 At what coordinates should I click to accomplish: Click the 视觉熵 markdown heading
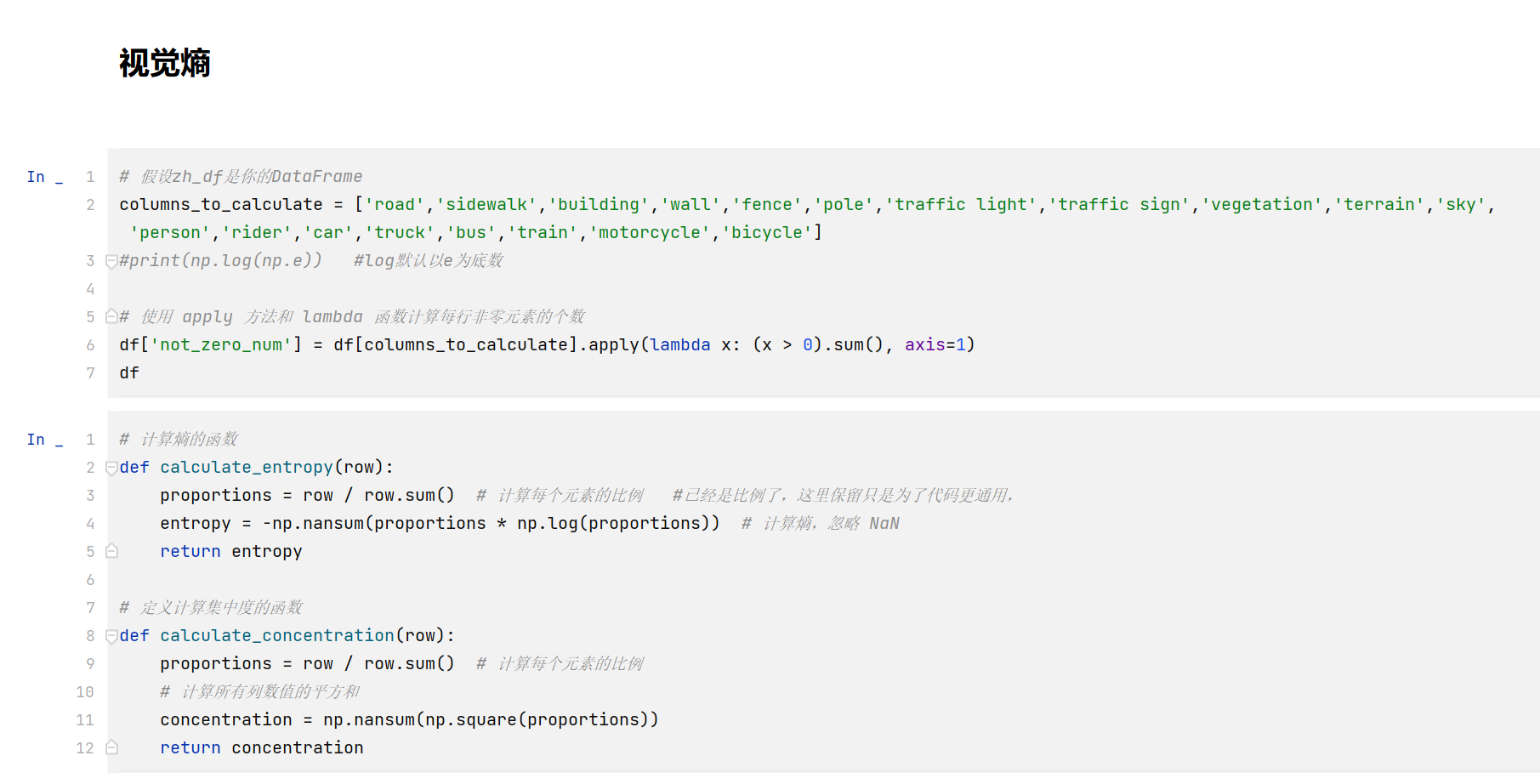[165, 64]
